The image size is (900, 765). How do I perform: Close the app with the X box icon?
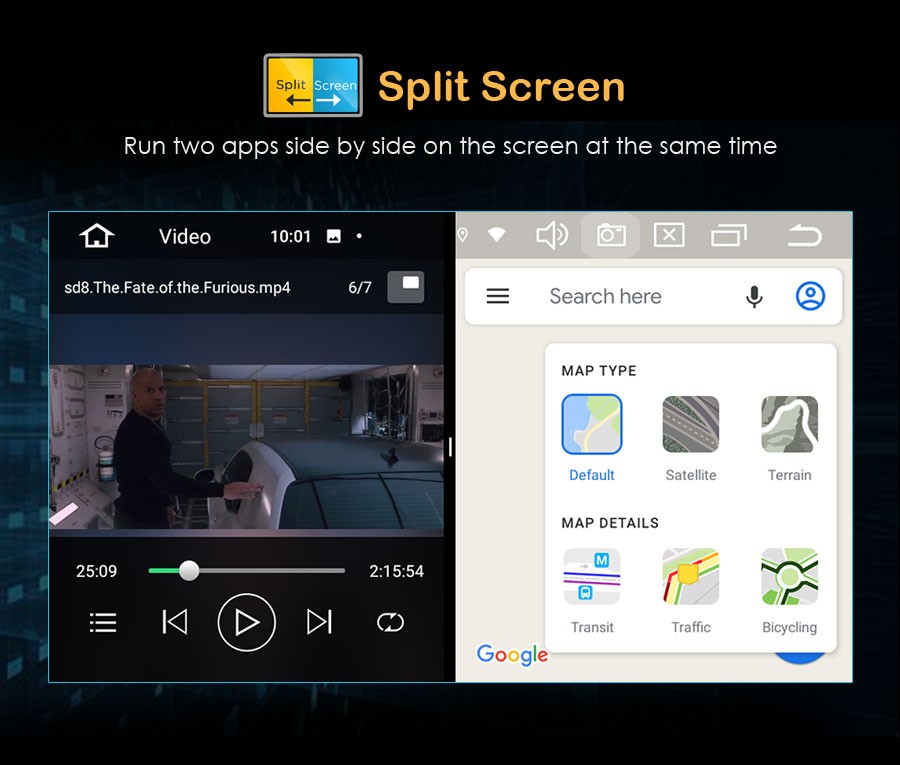pyautogui.click(x=669, y=235)
